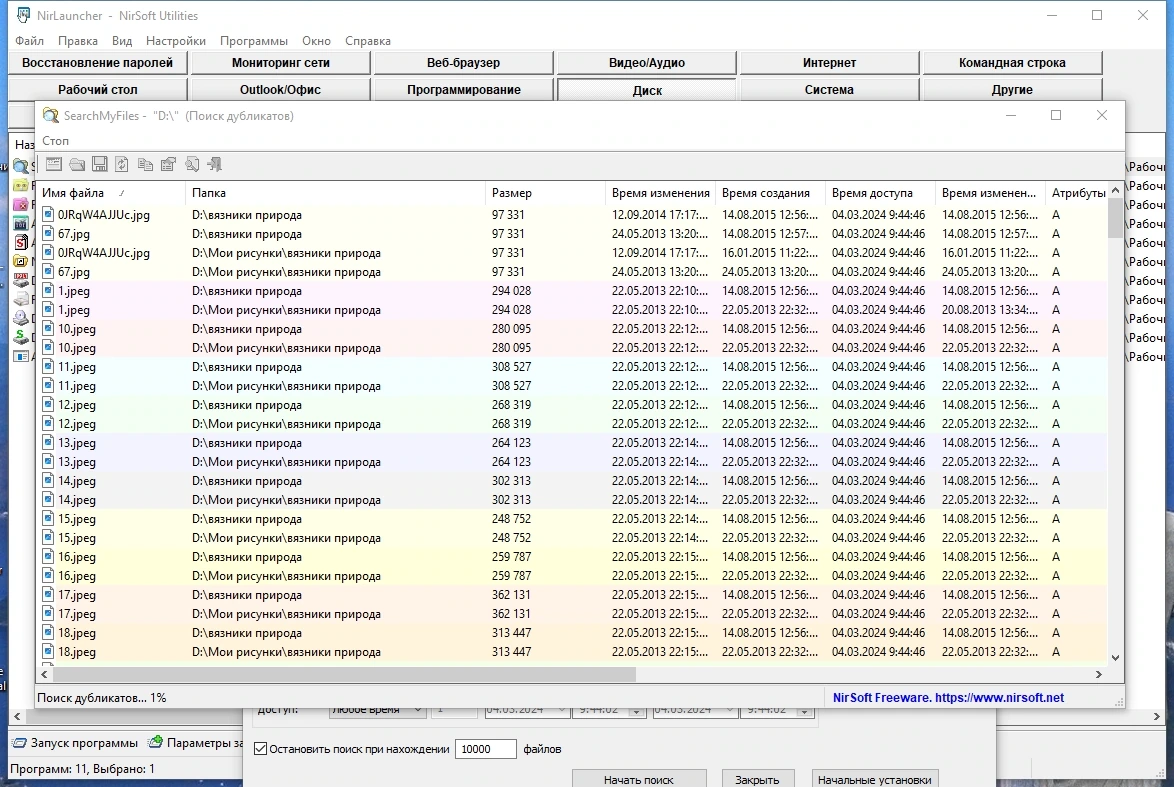Switch to the Система tab

[x=829, y=90]
